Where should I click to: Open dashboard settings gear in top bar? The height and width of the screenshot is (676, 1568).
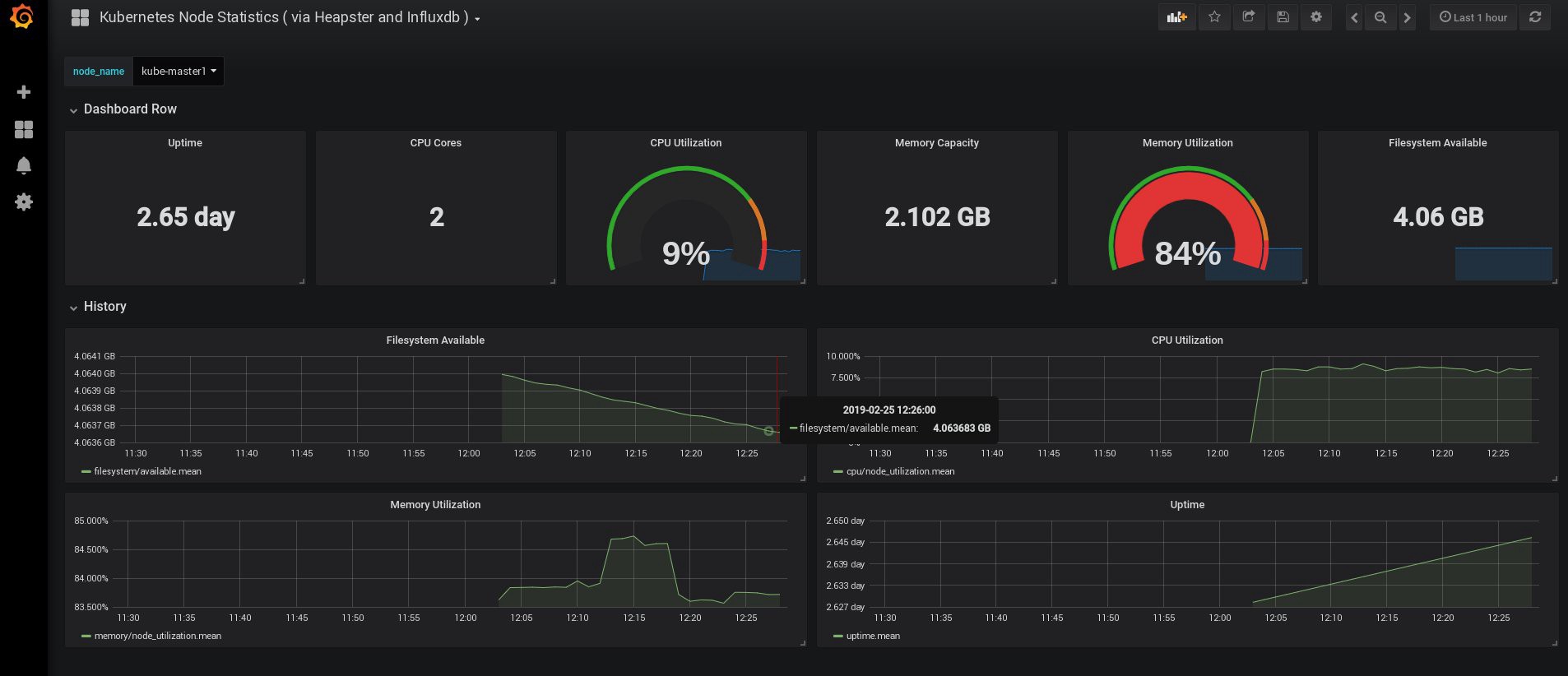coord(1316,17)
